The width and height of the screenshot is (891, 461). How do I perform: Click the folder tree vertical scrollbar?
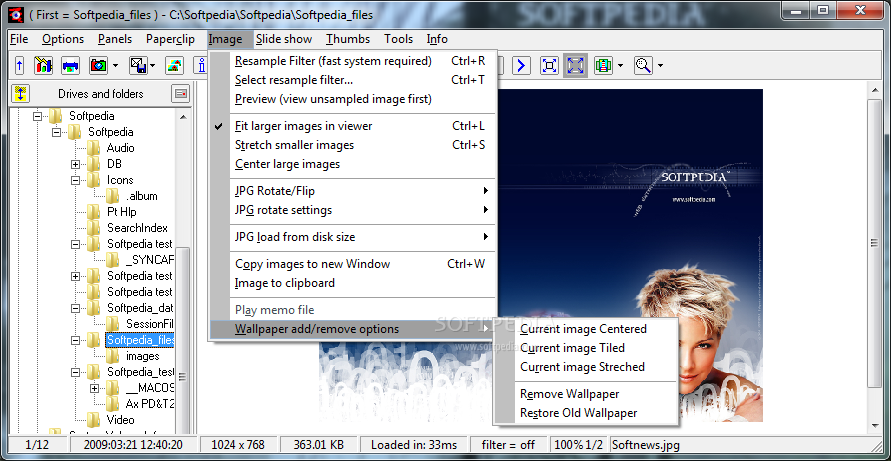pyautogui.click(x=182, y=270)
